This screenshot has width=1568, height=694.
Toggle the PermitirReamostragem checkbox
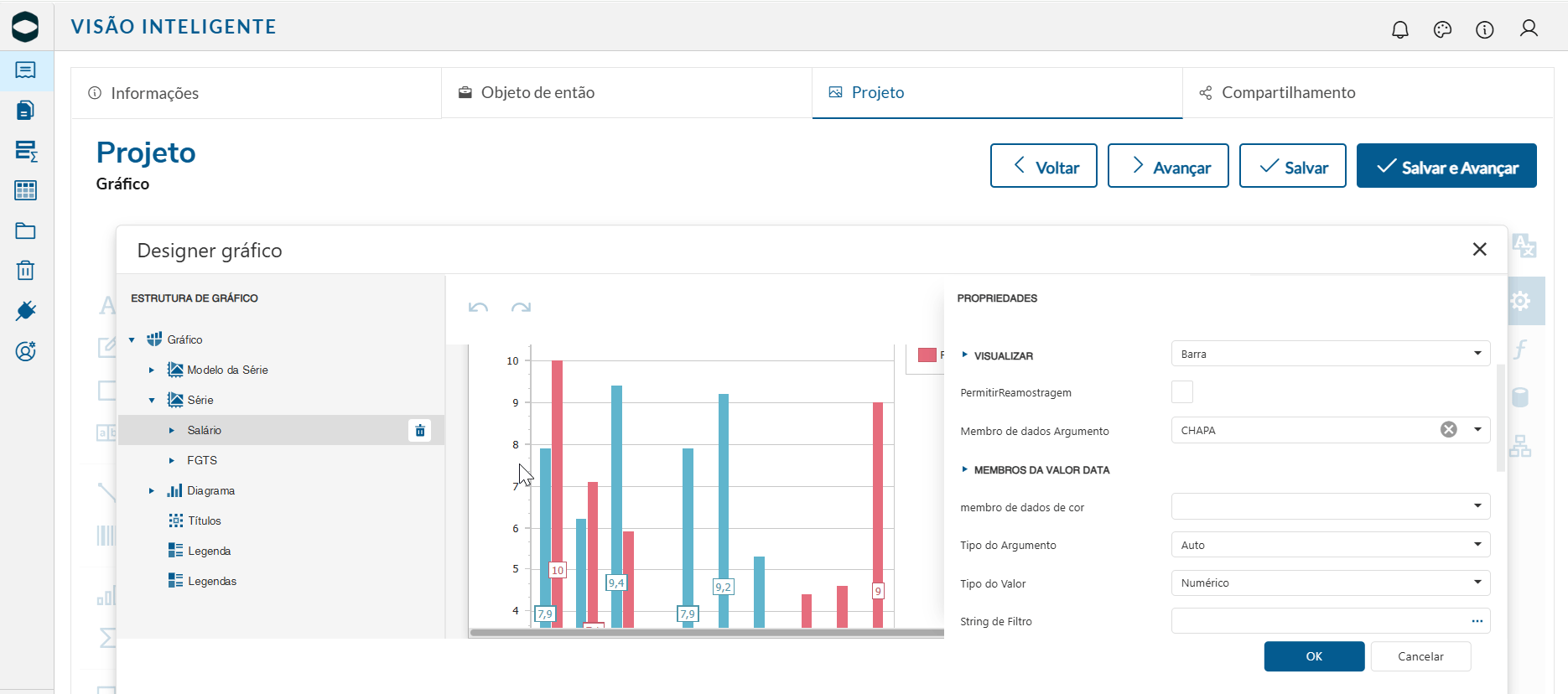[1182, 391]
